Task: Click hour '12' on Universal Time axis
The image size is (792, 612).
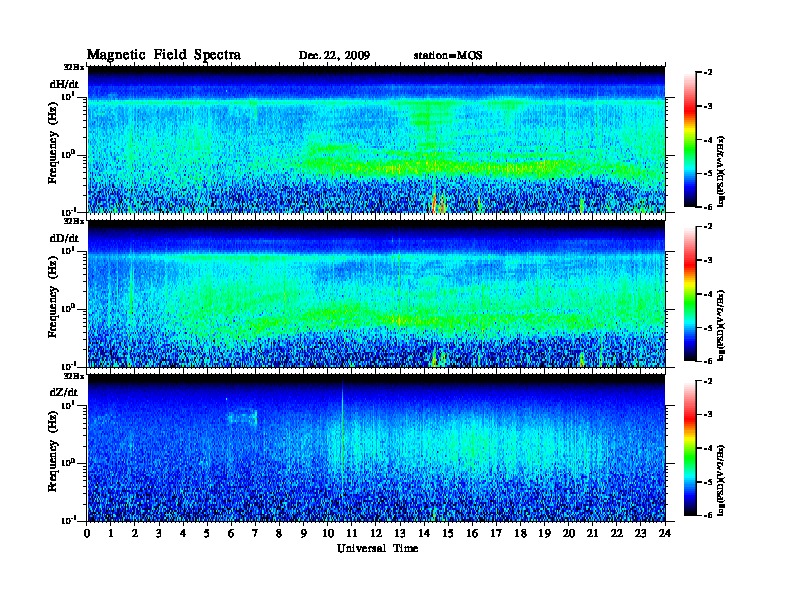Action: click(x=376, y=534)
